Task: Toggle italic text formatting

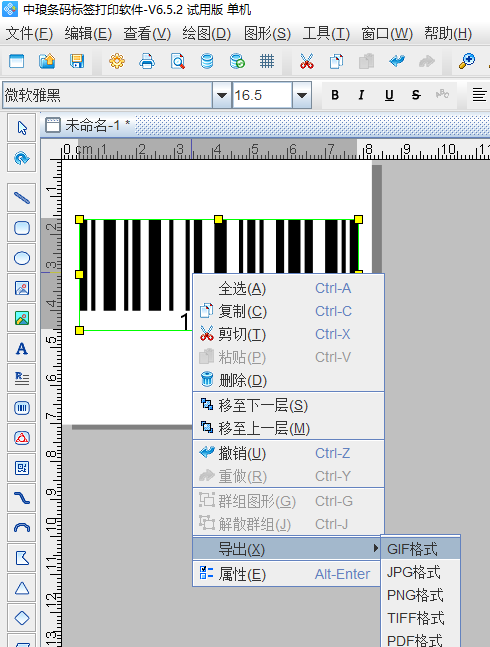Action: coord(362,95)
